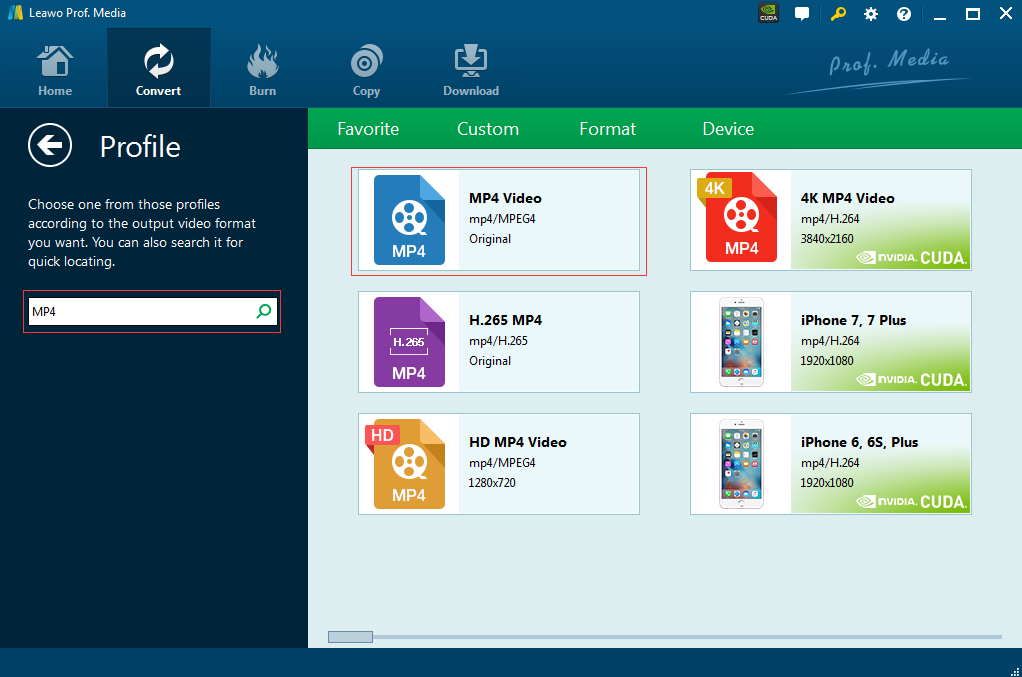Viewport: 1022px width, 677px height.
Task: Click the back arrow beside Profile
Action: (x=50, y=146)
